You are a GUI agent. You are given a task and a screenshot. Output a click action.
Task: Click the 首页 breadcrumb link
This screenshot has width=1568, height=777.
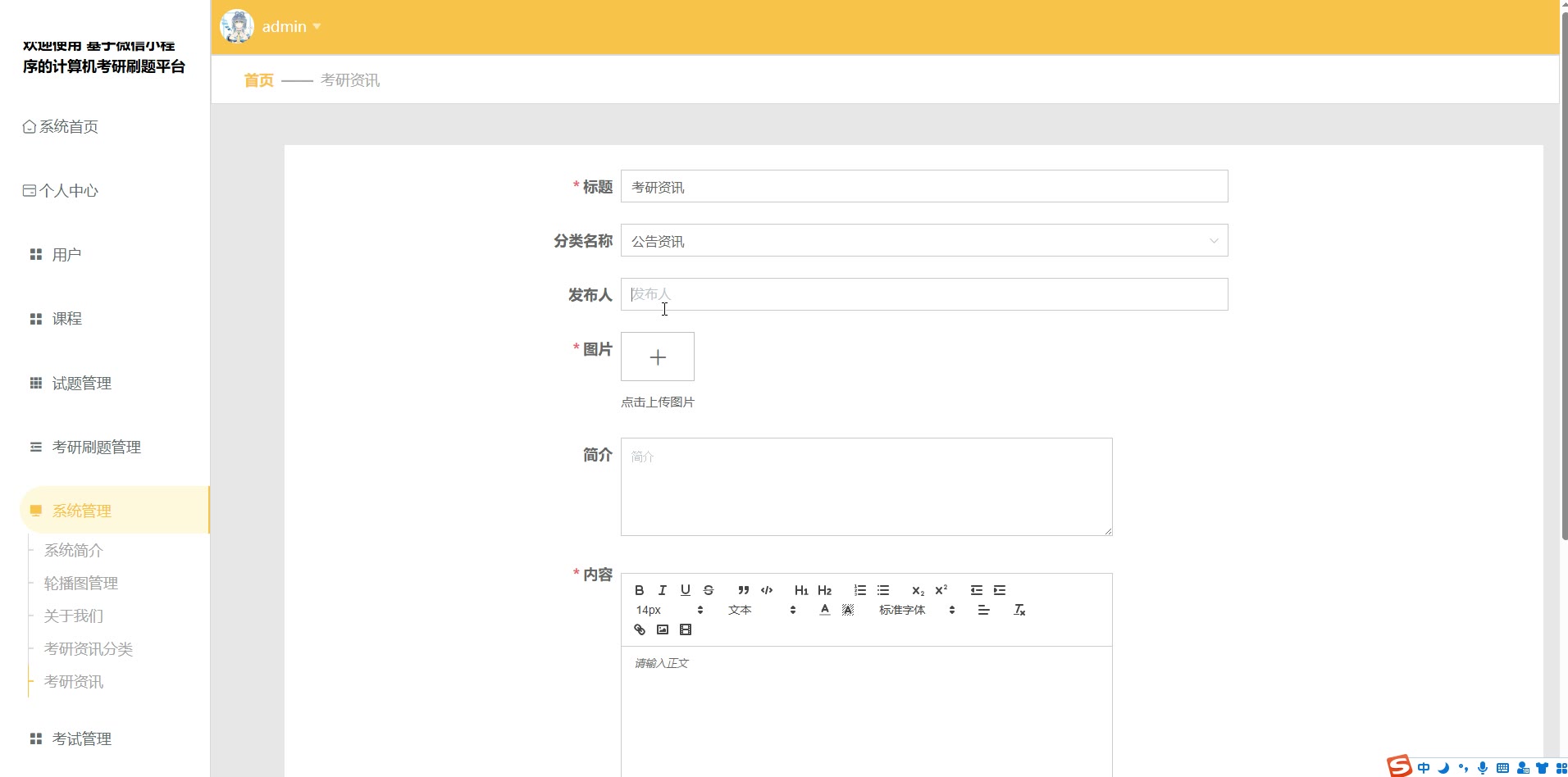point(258,80)
